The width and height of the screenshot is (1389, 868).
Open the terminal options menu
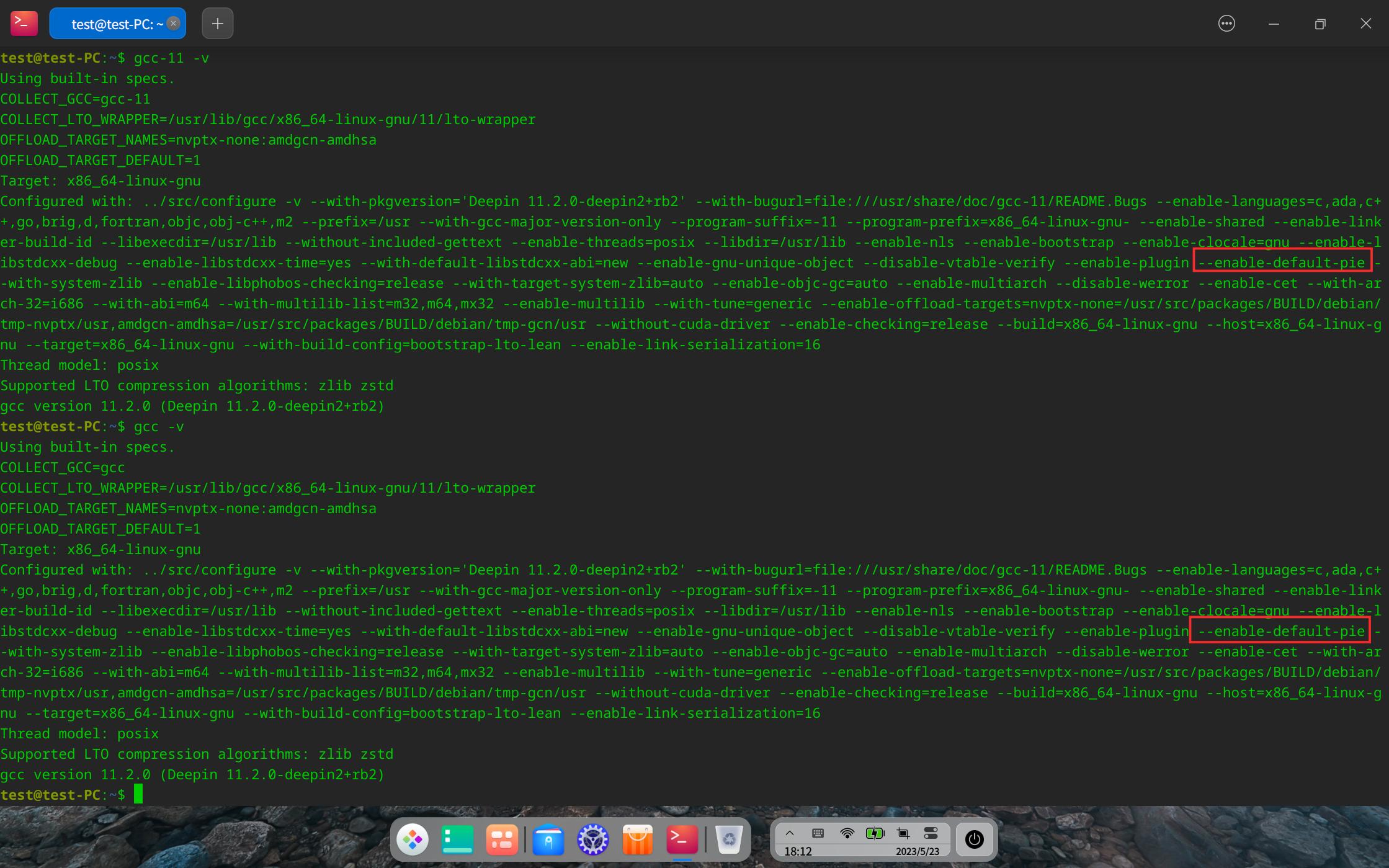pos(1227,23)
